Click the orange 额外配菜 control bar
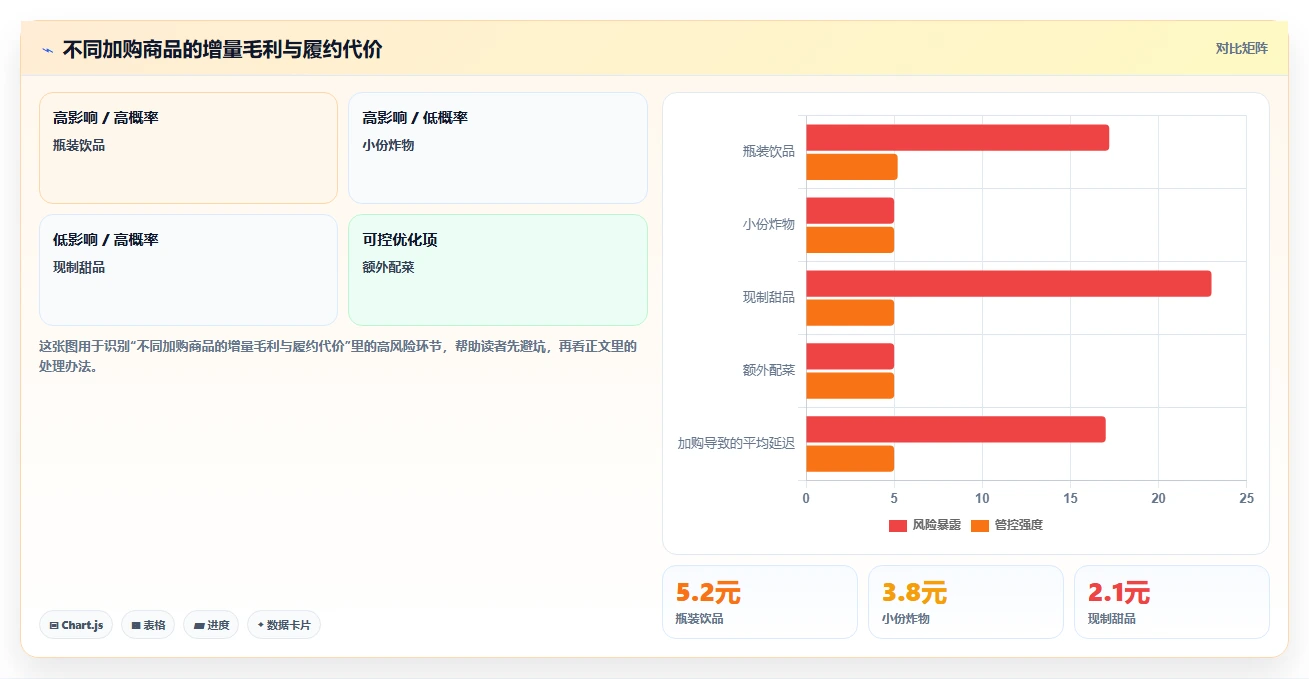 (850, 386)
